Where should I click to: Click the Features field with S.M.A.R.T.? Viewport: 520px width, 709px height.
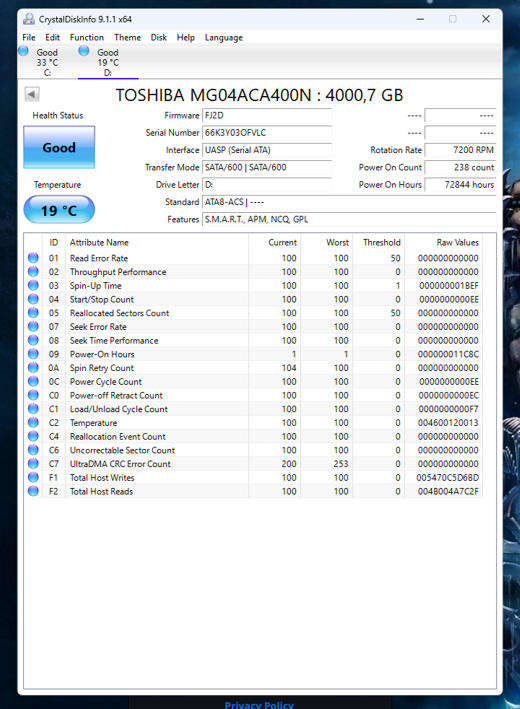[x=349, y=219]
